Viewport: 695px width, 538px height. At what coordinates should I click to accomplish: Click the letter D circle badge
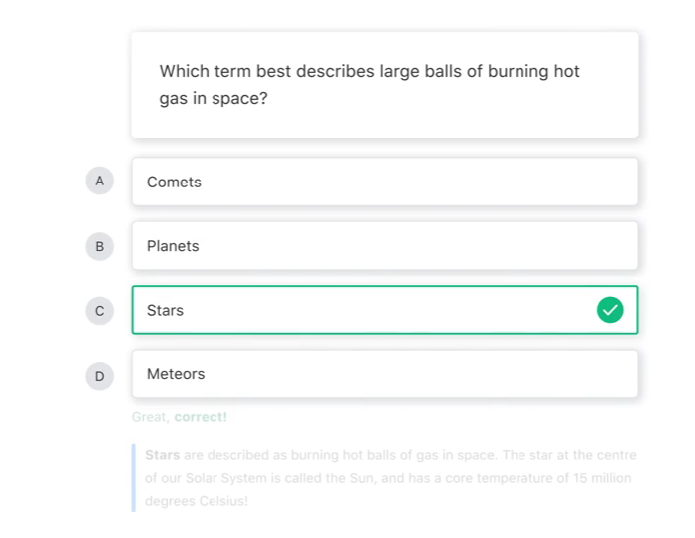tap(99, 376)
